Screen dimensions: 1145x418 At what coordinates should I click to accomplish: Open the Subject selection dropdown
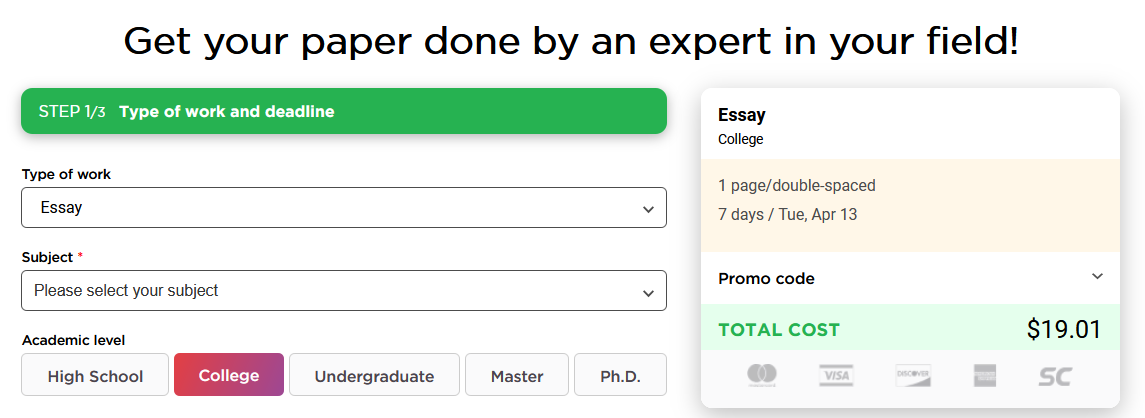(x=343, y=291)
